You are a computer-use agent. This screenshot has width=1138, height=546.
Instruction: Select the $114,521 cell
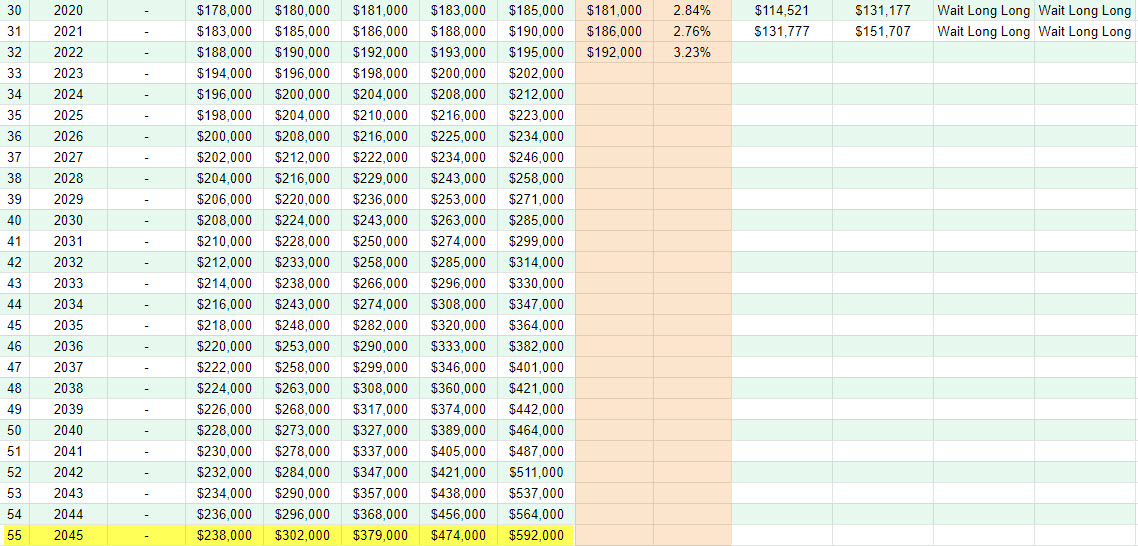[x=782, y=10]
